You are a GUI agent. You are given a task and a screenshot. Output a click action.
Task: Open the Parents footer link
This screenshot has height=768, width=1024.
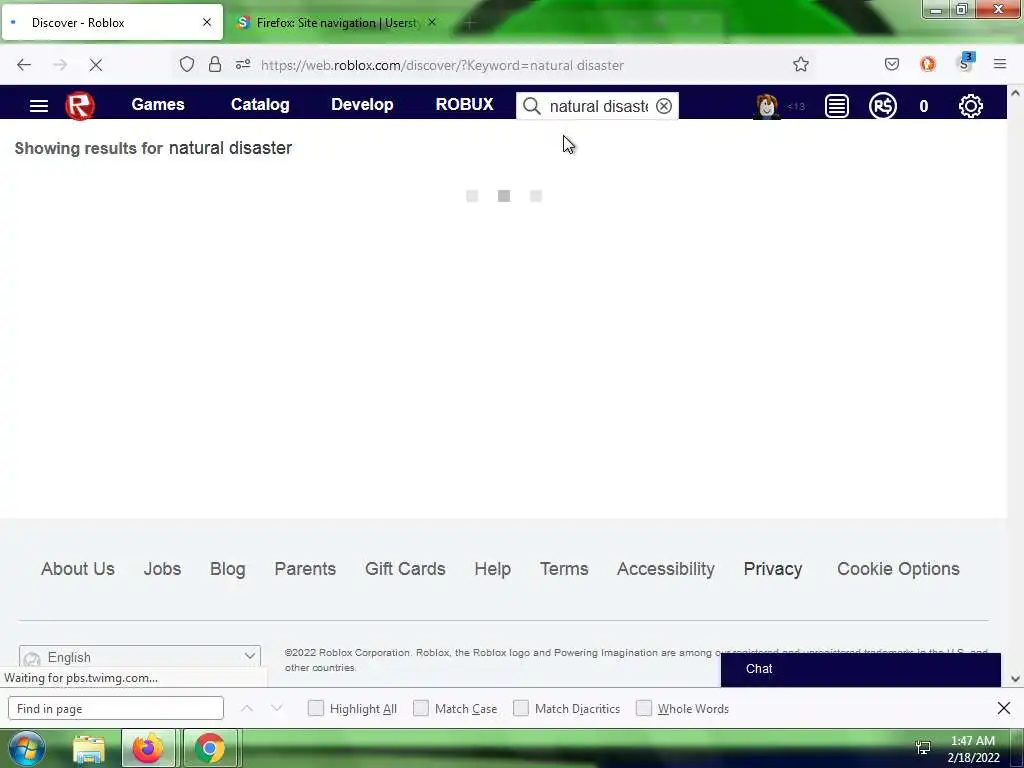(305, 569)
